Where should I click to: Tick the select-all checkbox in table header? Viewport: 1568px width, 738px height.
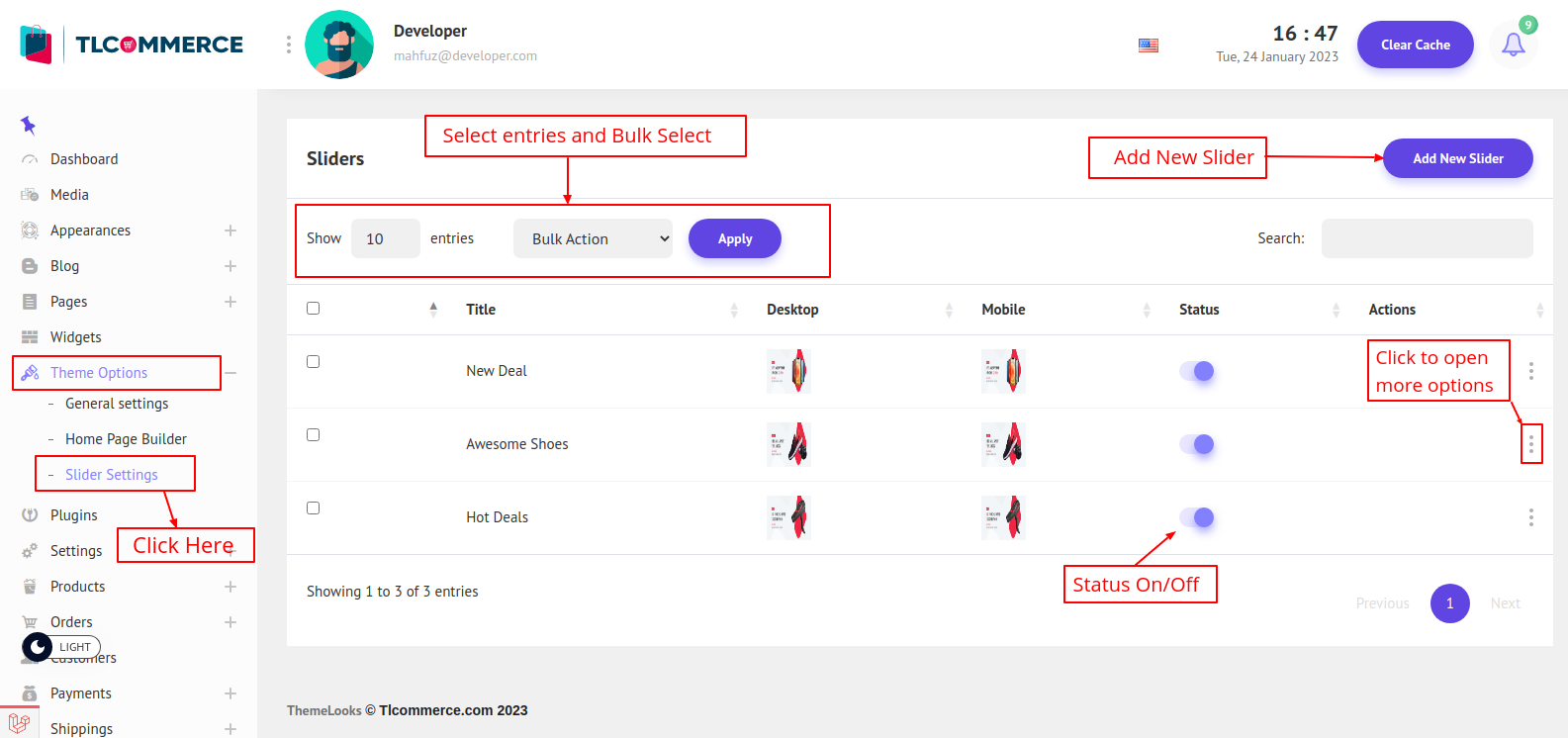point(313,309)
